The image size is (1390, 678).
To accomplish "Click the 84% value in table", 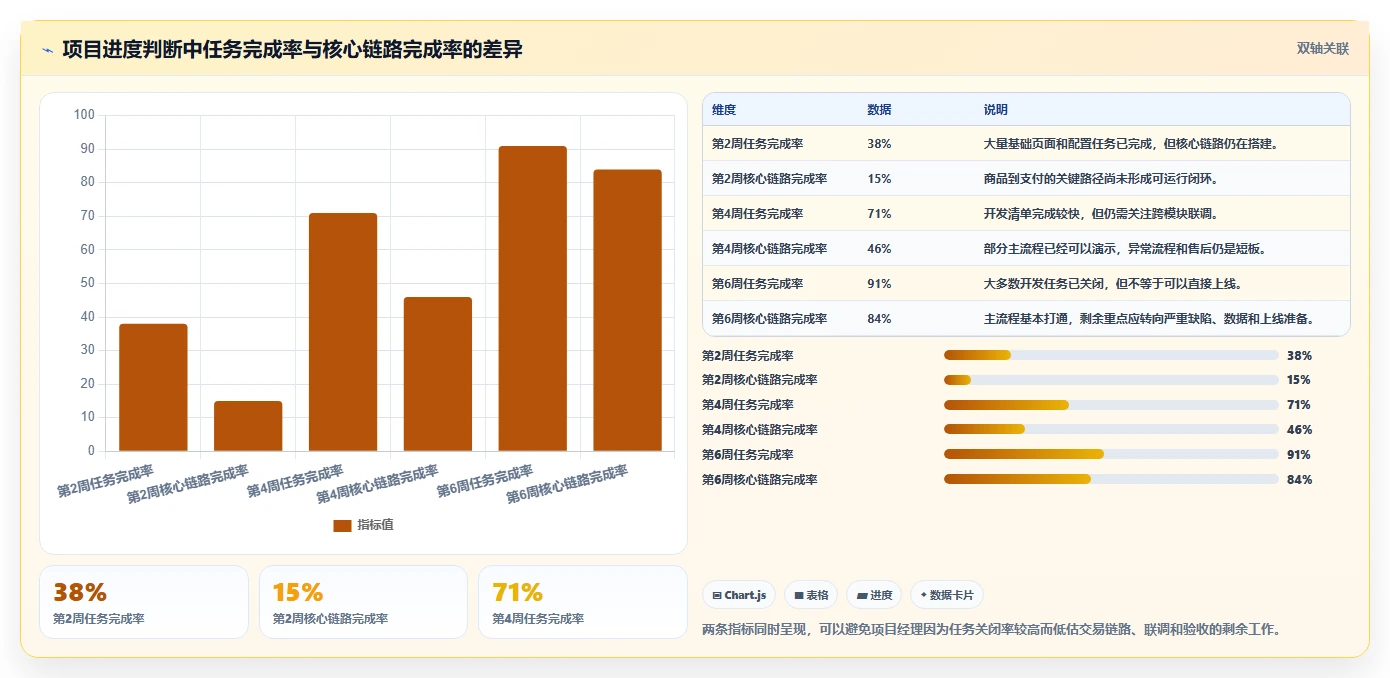I will coord(879,319).
